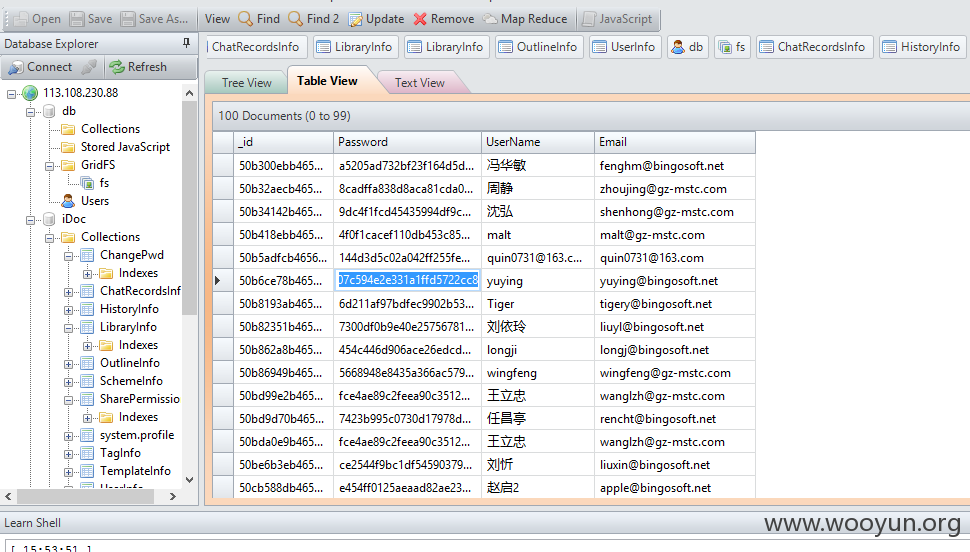The height and width of the screenshot is (552, 970).
Task: Click the Find magnifier tool
Action: [x=259, y=19]
